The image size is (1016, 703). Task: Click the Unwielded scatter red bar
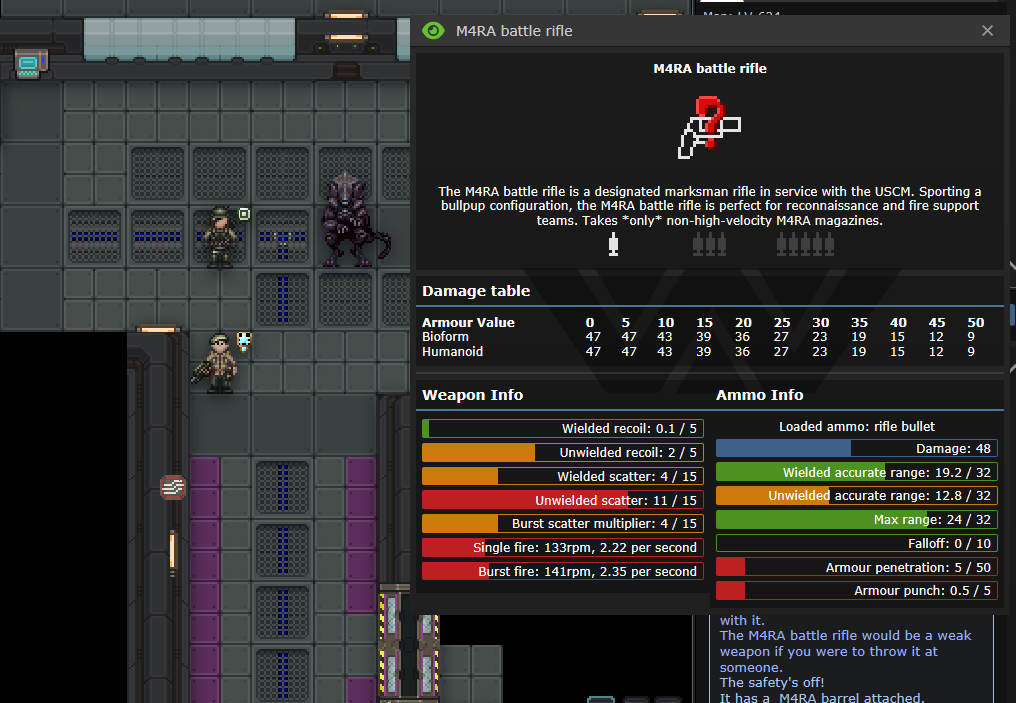click(562, 500)
